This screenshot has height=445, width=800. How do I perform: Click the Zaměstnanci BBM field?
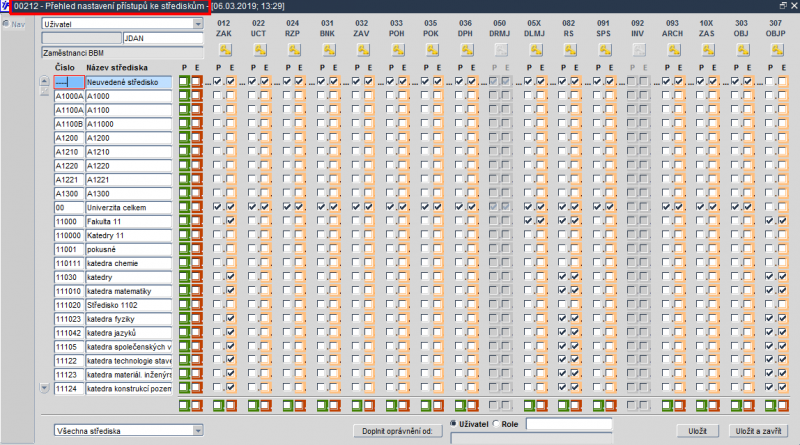coord(122,53)
